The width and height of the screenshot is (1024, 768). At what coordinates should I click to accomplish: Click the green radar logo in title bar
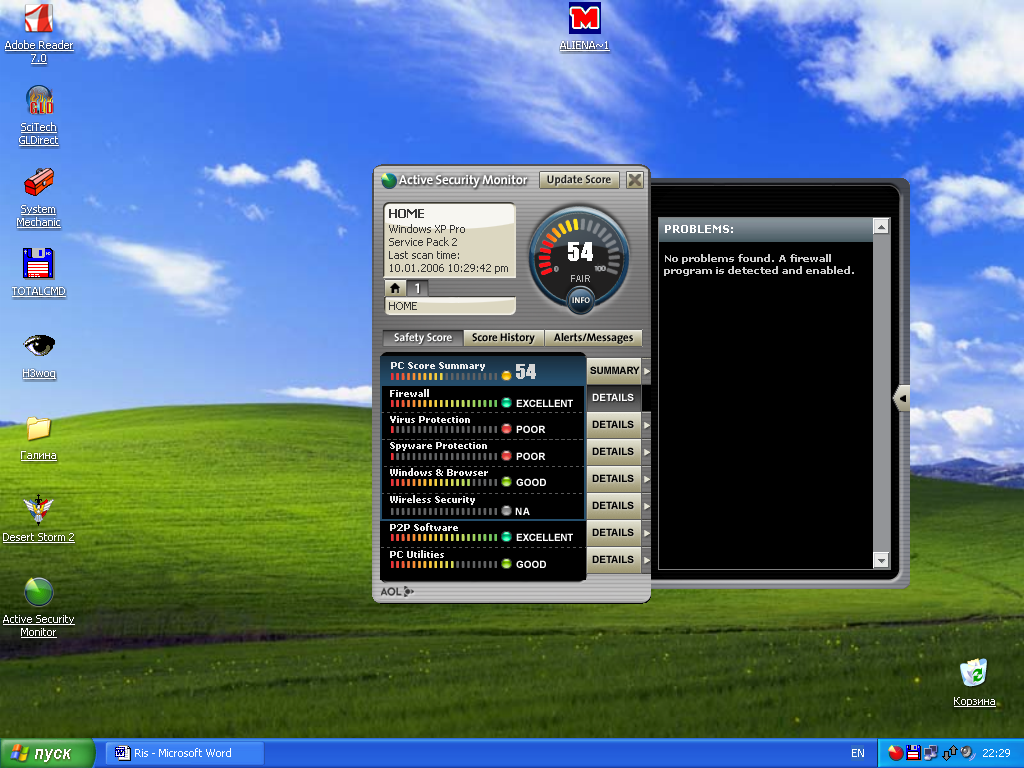[x=389, y=180]
